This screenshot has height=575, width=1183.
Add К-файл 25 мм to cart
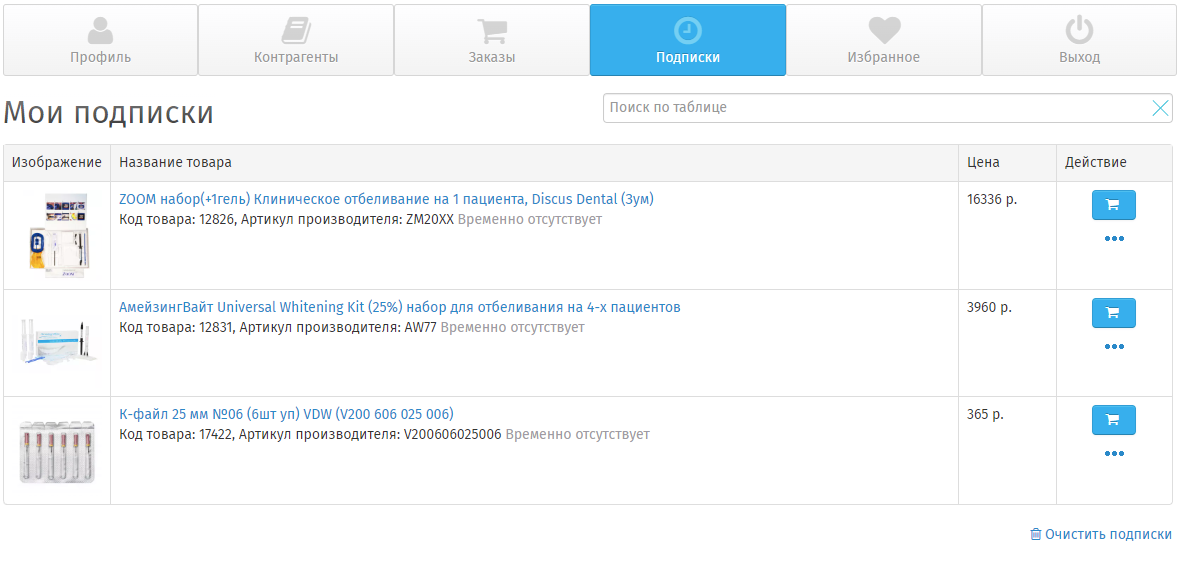click(x=1113, y=420)
